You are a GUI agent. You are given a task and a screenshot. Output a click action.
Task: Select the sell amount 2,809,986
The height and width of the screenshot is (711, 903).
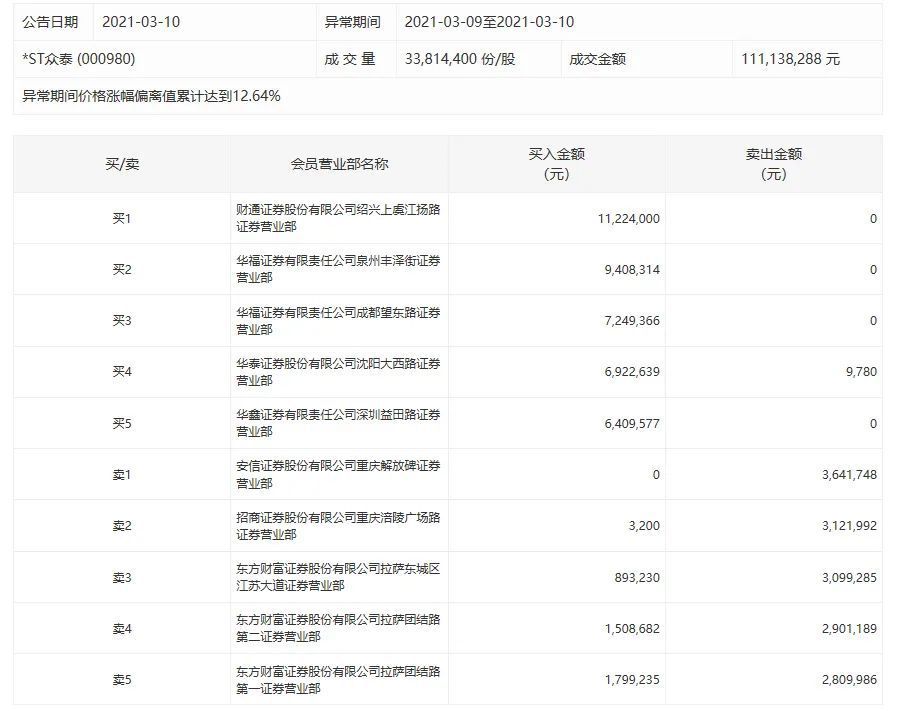(849, 680)
